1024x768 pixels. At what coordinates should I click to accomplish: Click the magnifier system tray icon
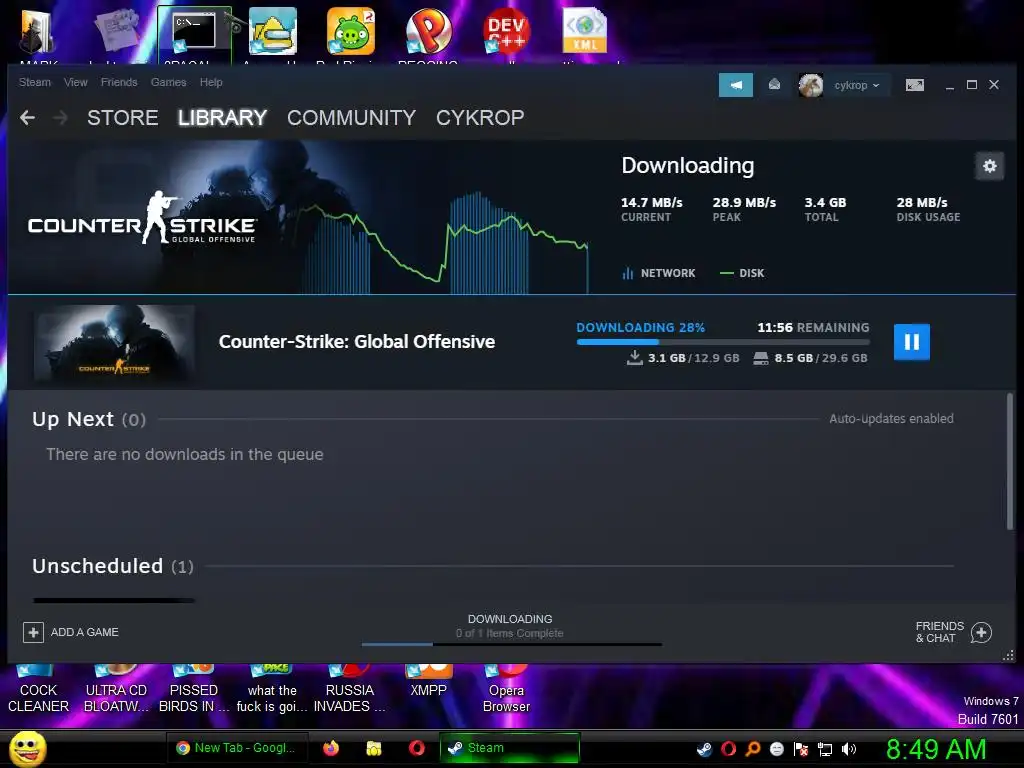[752, 749]
